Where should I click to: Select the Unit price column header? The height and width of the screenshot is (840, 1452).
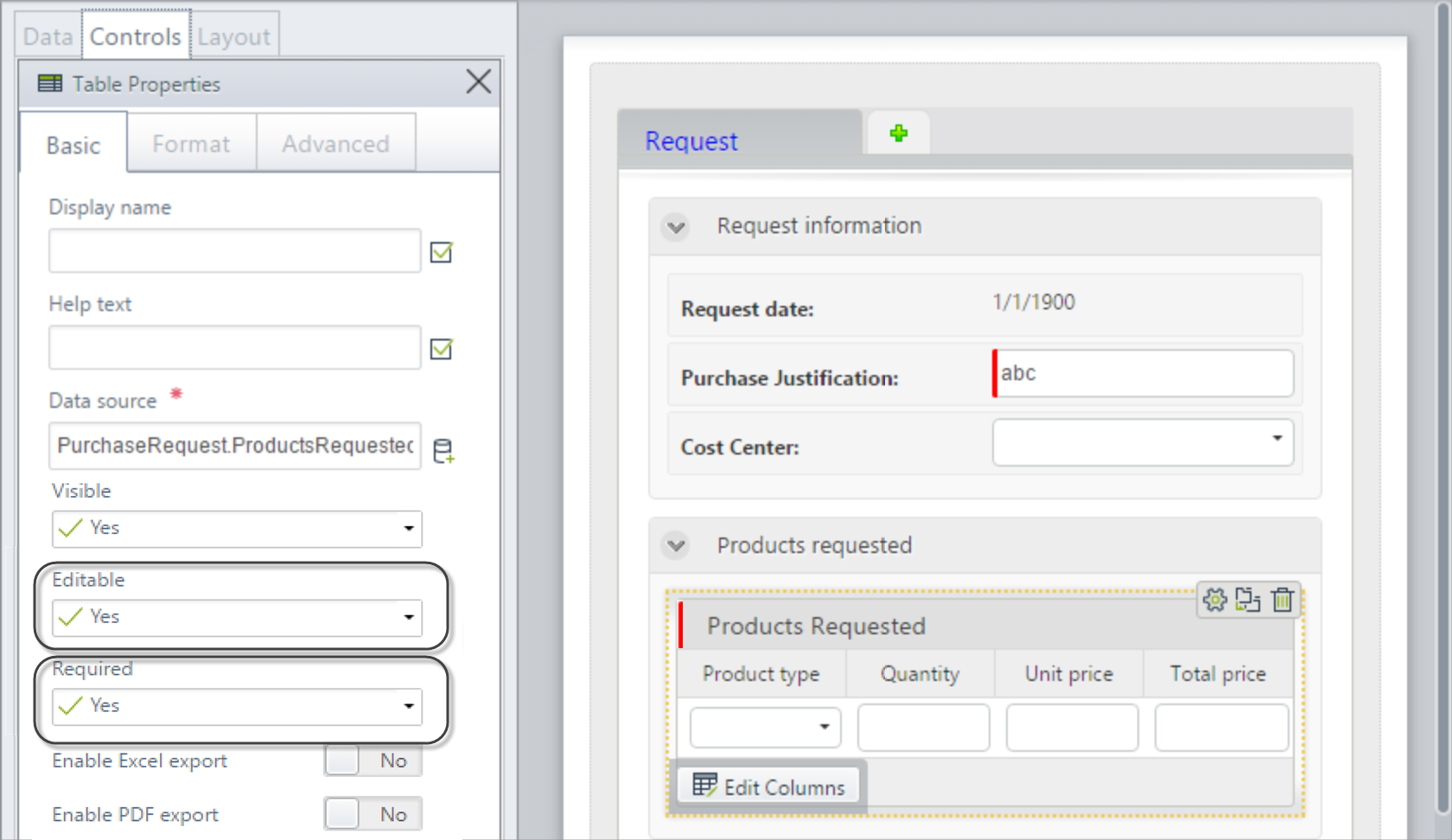[1069, 674]
